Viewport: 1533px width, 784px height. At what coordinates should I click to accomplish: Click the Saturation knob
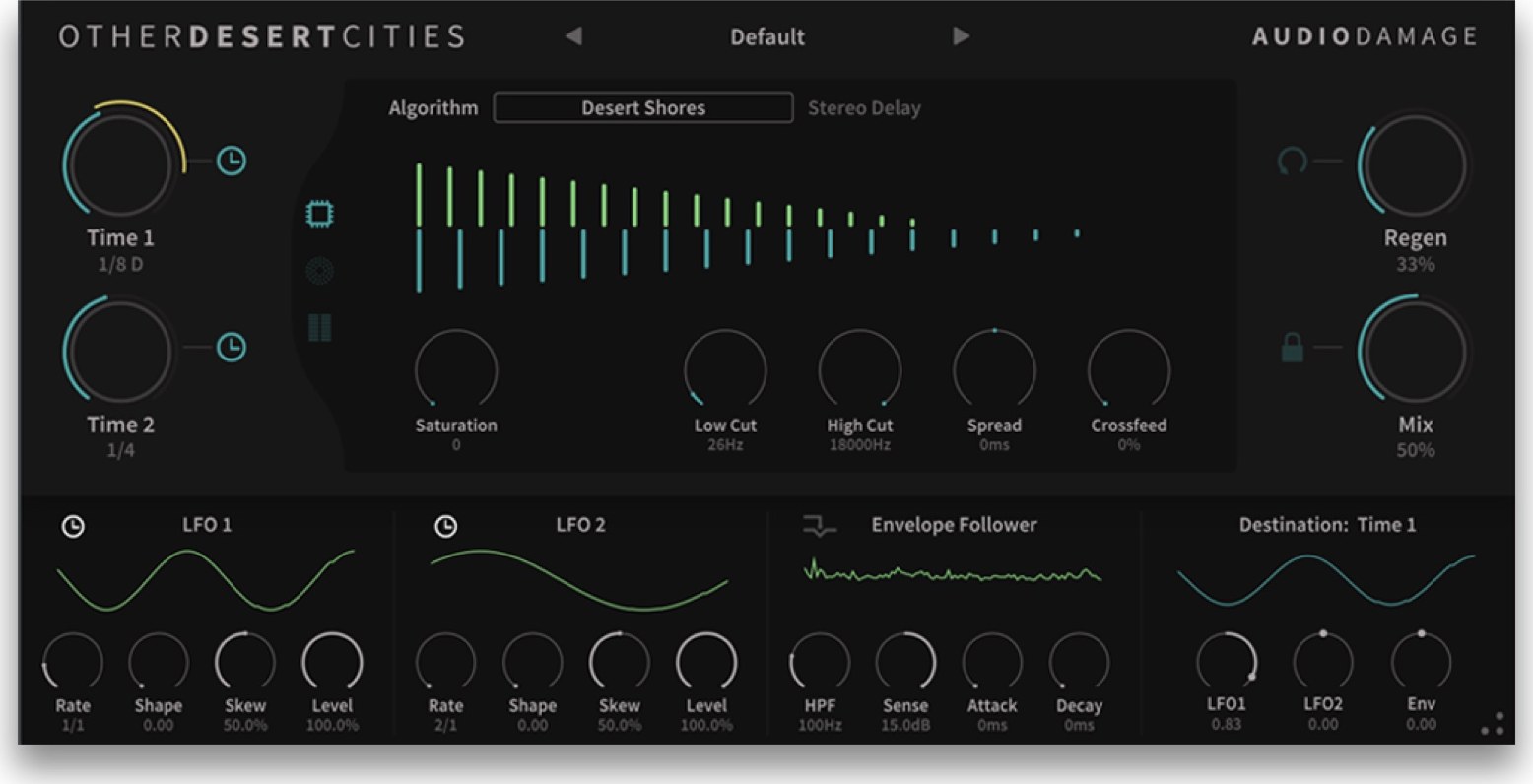tap(456, 370)
